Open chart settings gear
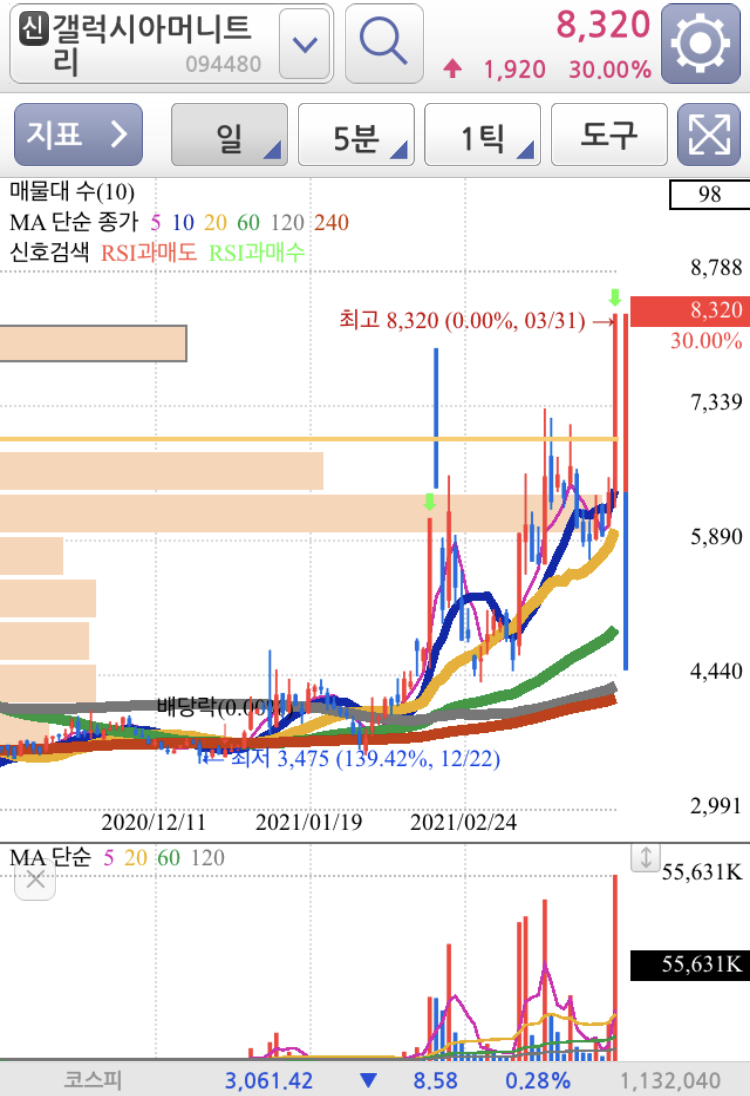Screen dimensions: 750x1096 (700, 43)
